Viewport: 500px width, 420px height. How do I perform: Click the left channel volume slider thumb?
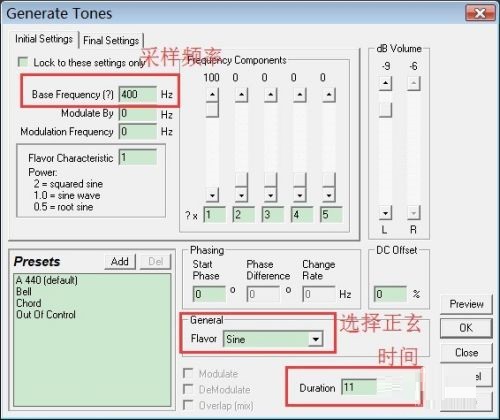385,110
